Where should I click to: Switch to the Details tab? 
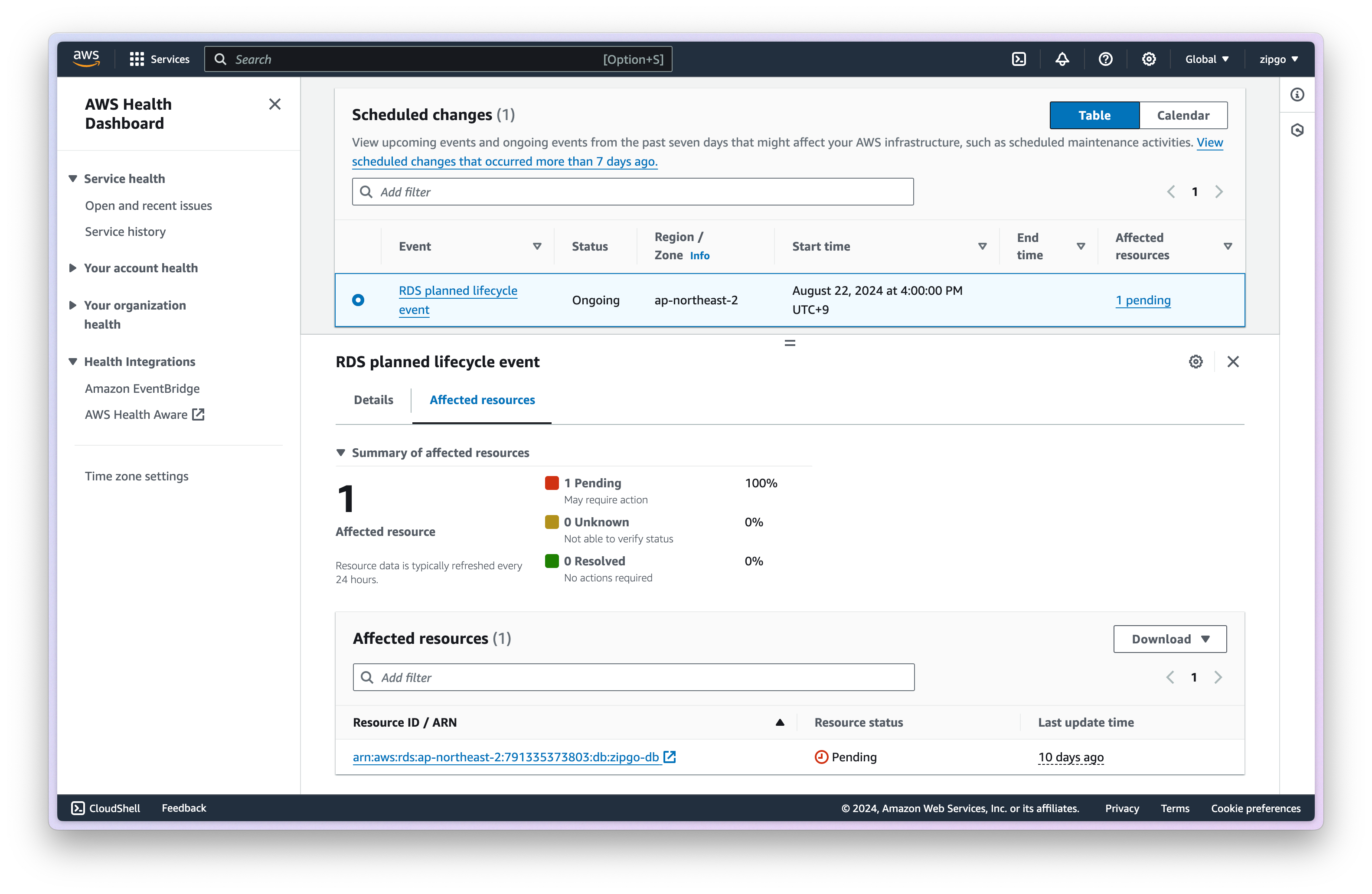[x=373, y=400]
